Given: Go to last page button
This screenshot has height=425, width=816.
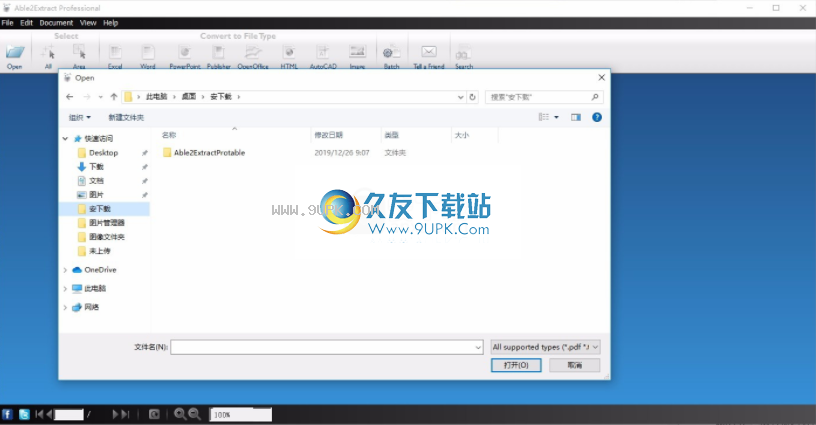Looking at the screenshot, I should [x=125, y=415].
